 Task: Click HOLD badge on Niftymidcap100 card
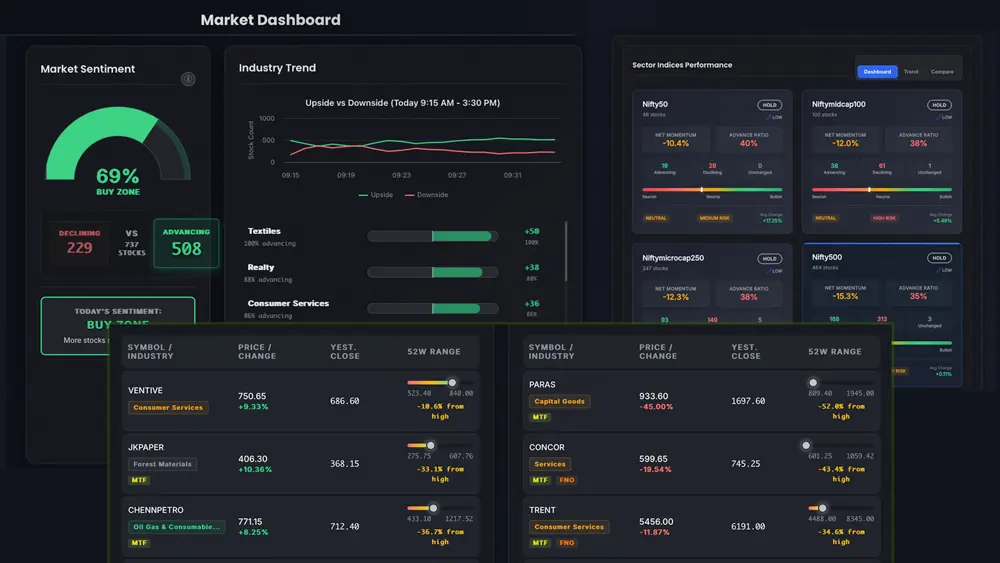(x=939, y=105)
